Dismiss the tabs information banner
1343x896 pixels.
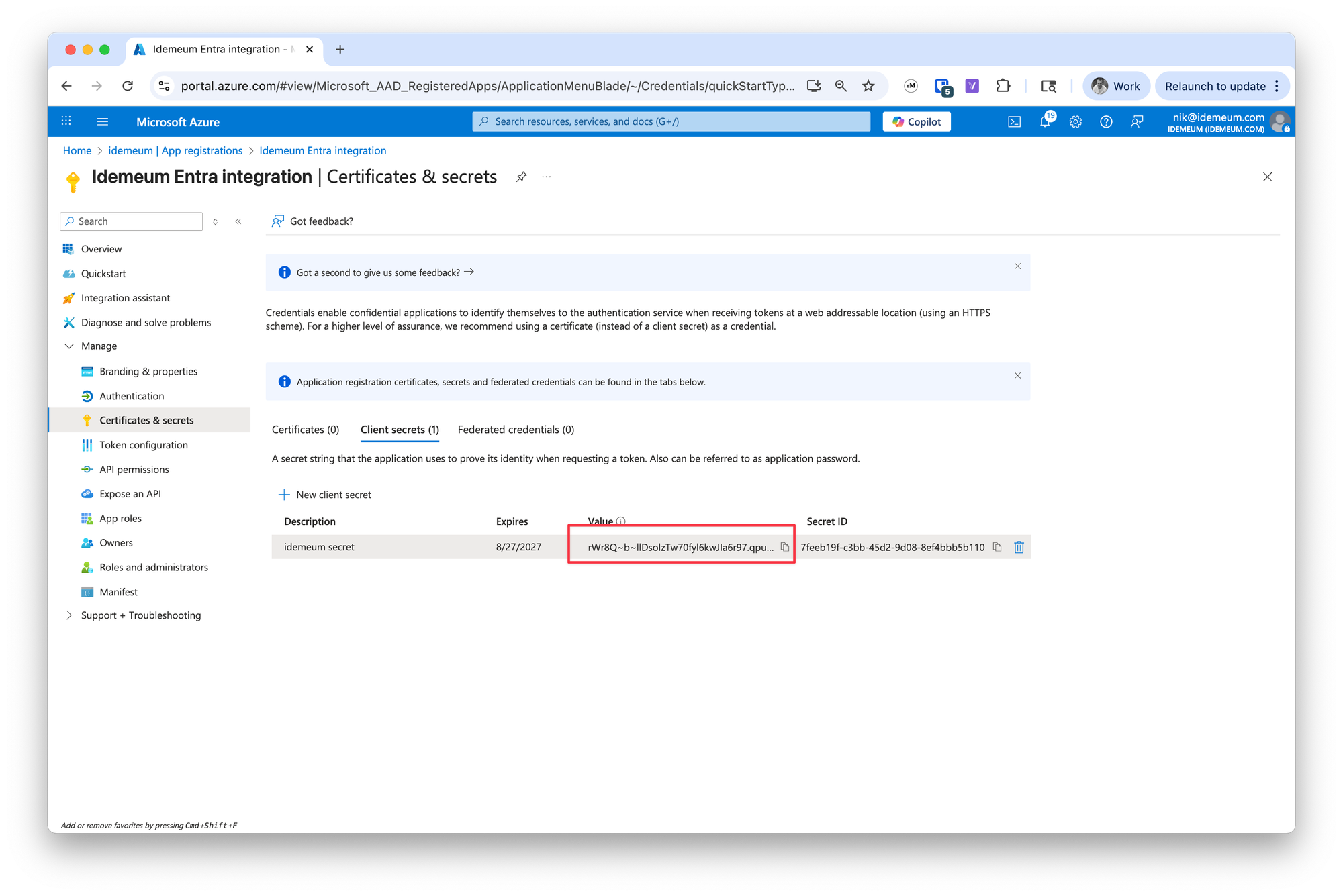(x=1017, y=376)
